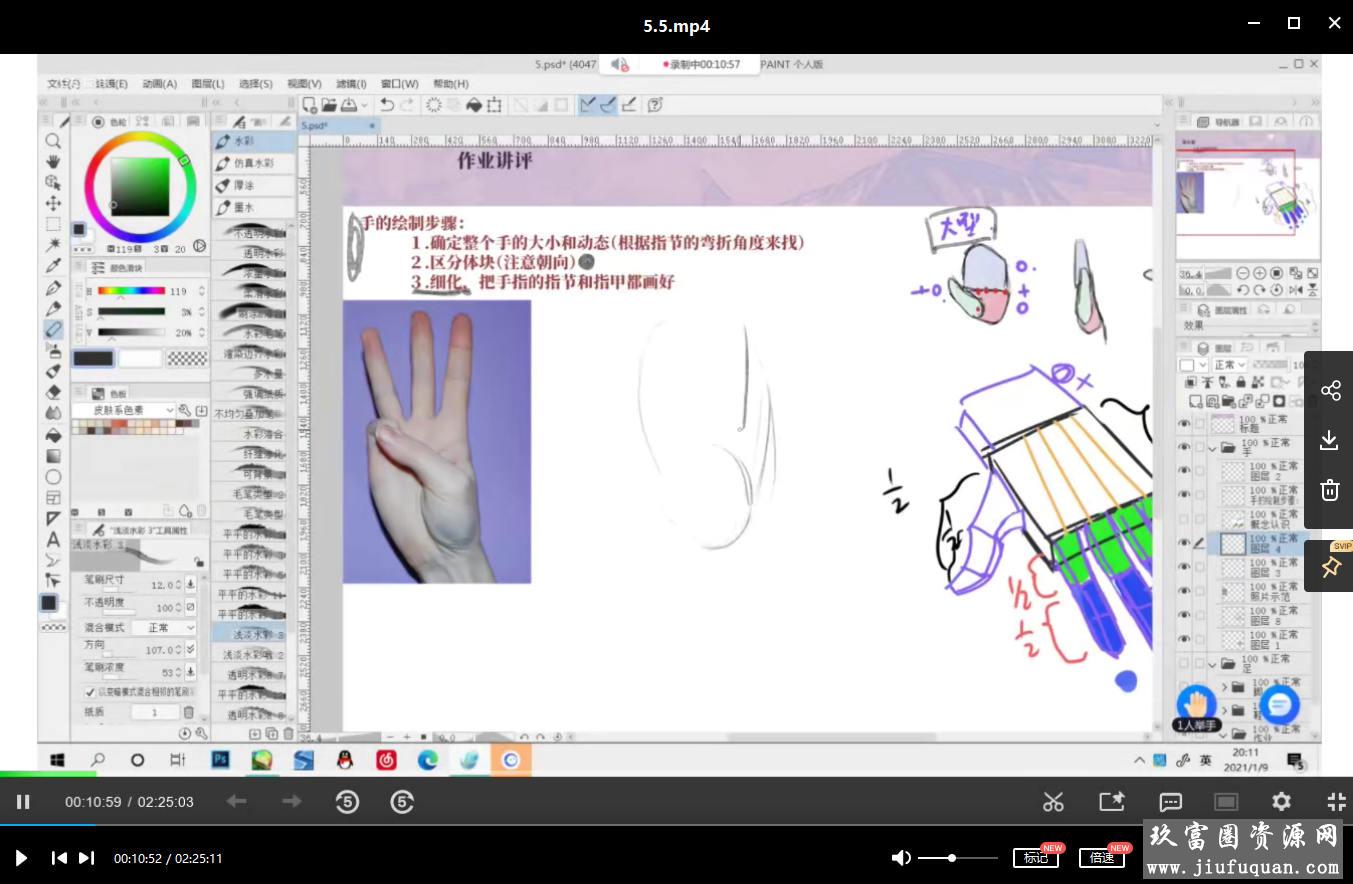This screenshot has width=1353, height=884.
Task: Open the 图层(L) menu
Action: coord(208,84)
